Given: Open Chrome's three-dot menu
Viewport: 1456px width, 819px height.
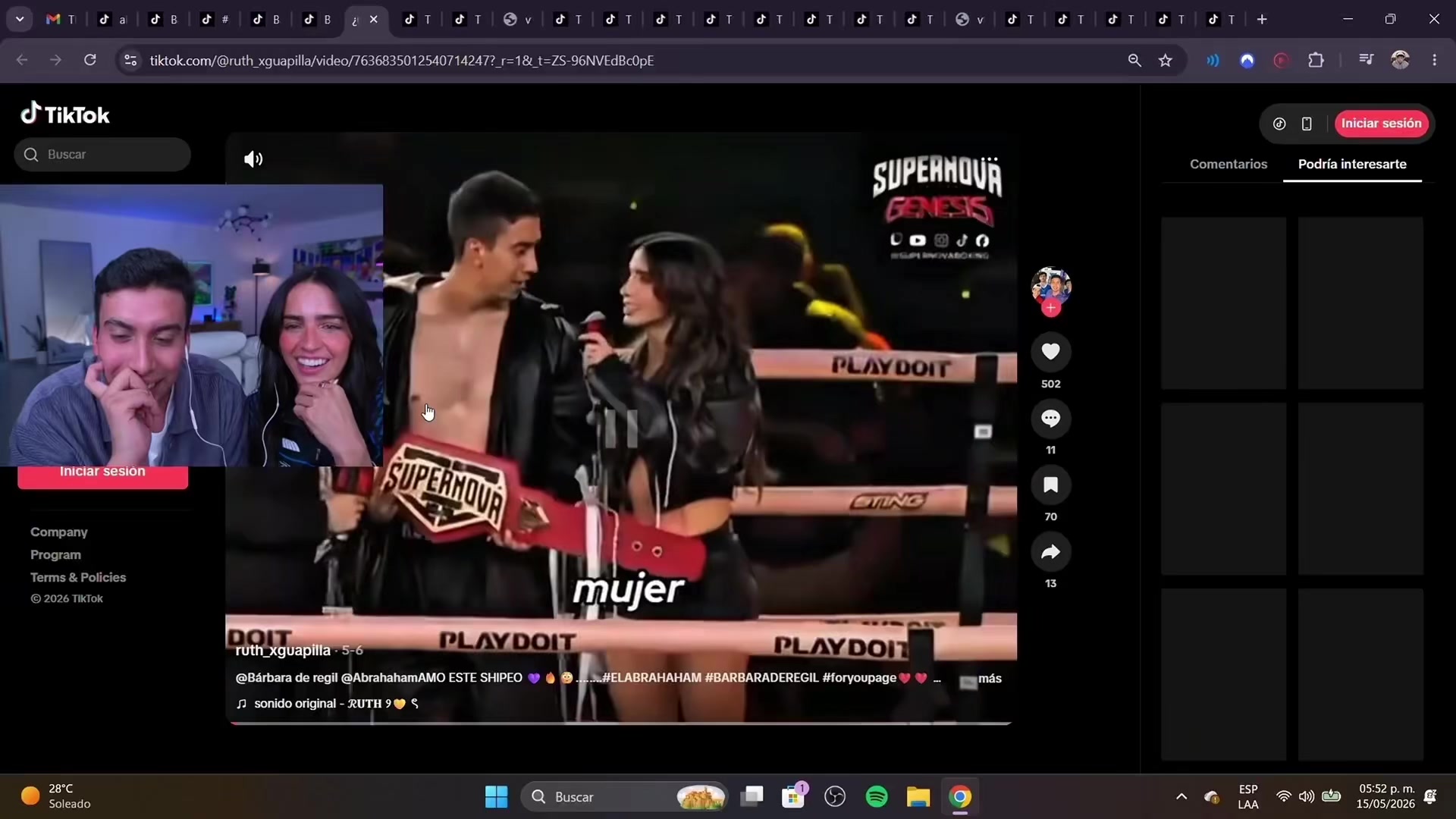Looking at the screenshot, I should click(x=1434, y=60).
